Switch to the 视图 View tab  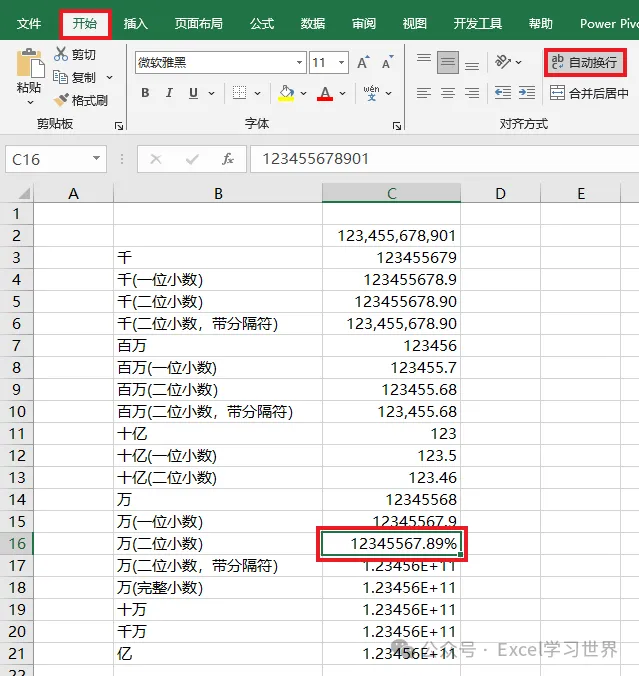pyautogui.click(x=415, y=23)
